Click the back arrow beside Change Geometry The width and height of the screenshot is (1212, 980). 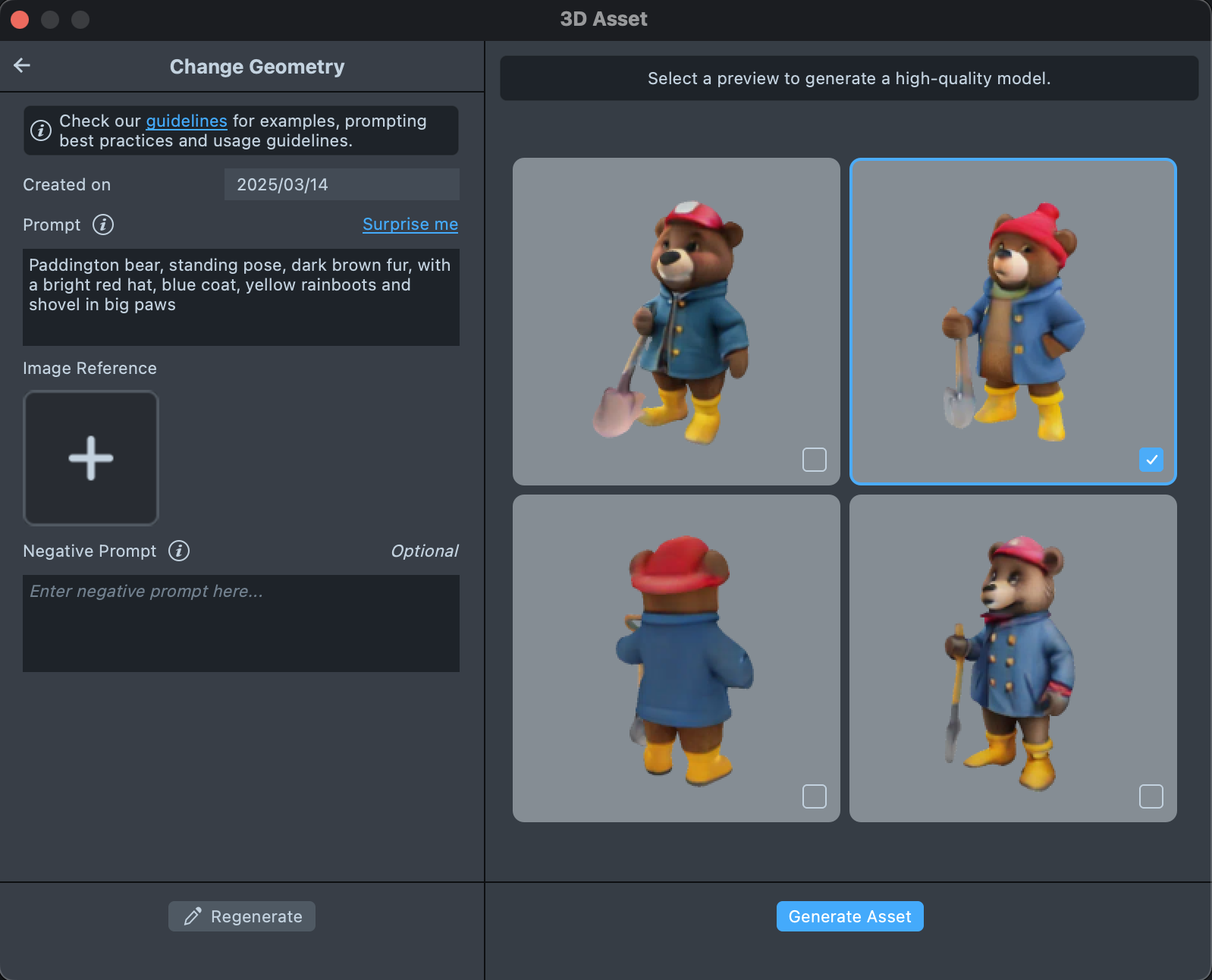point(22,66)
